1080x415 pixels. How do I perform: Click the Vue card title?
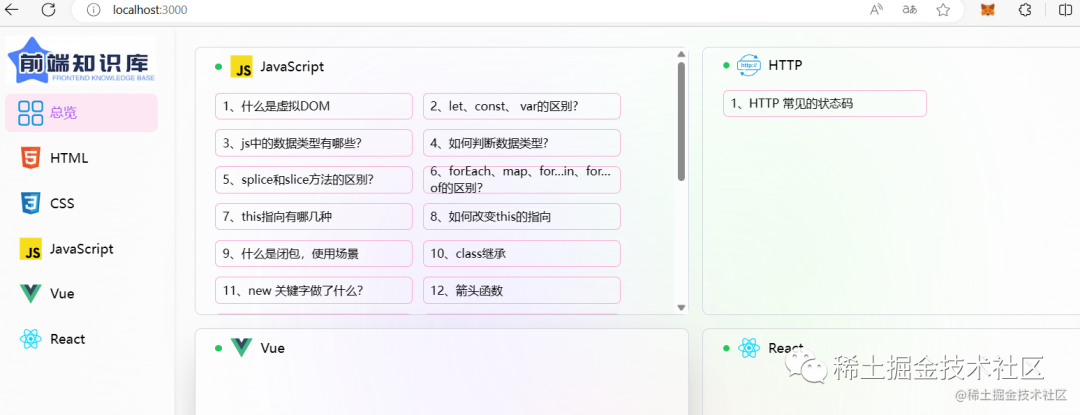click(273, 348)
